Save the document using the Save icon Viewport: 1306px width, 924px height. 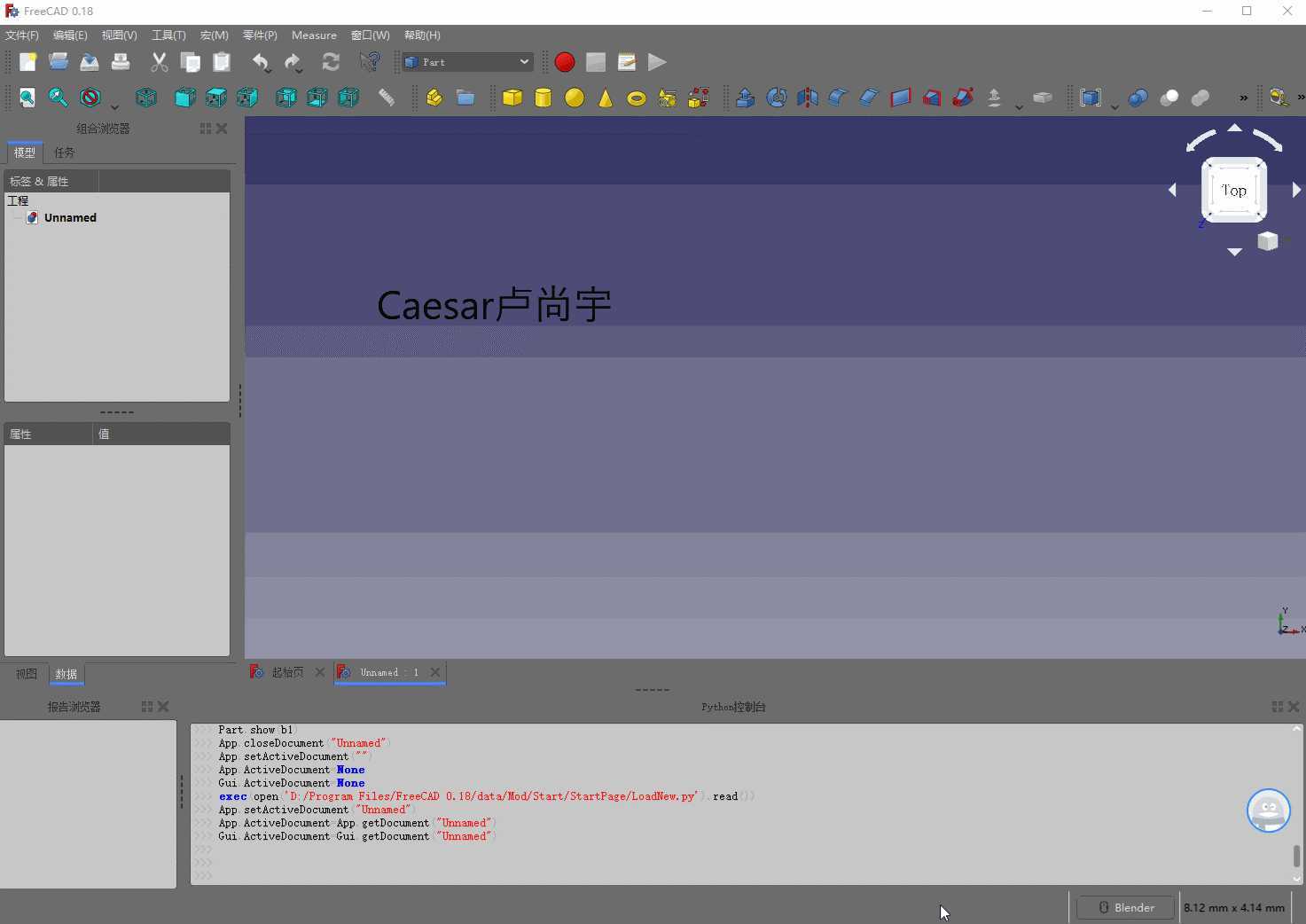(90, 62)
